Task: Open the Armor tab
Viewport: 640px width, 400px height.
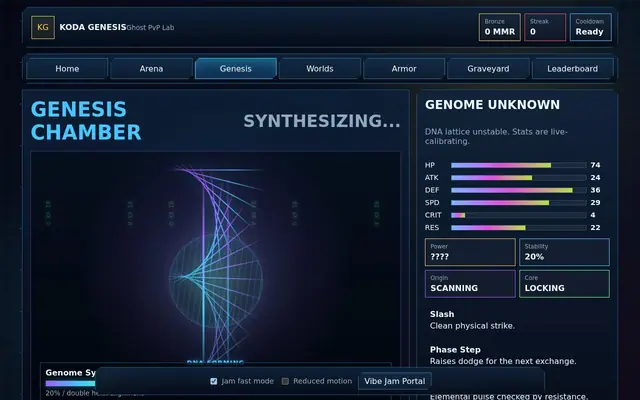Action: 404,69
